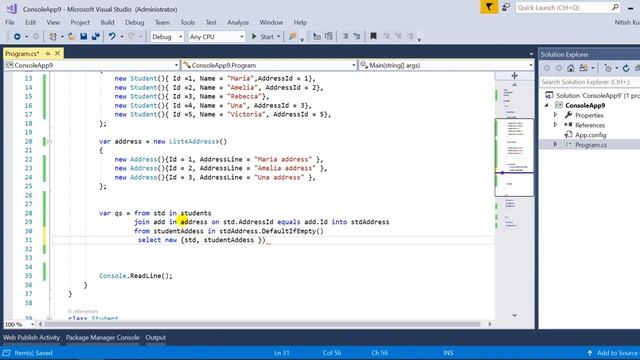Expand the Properties node in Solution Explorer

point(556,115)
